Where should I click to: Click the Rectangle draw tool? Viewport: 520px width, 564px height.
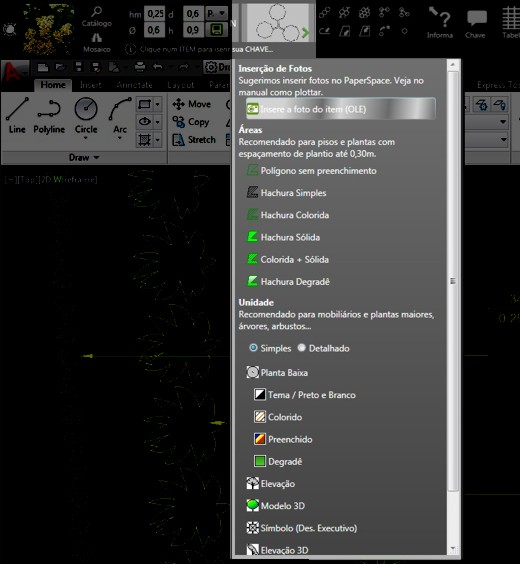[x=145, y=104]
